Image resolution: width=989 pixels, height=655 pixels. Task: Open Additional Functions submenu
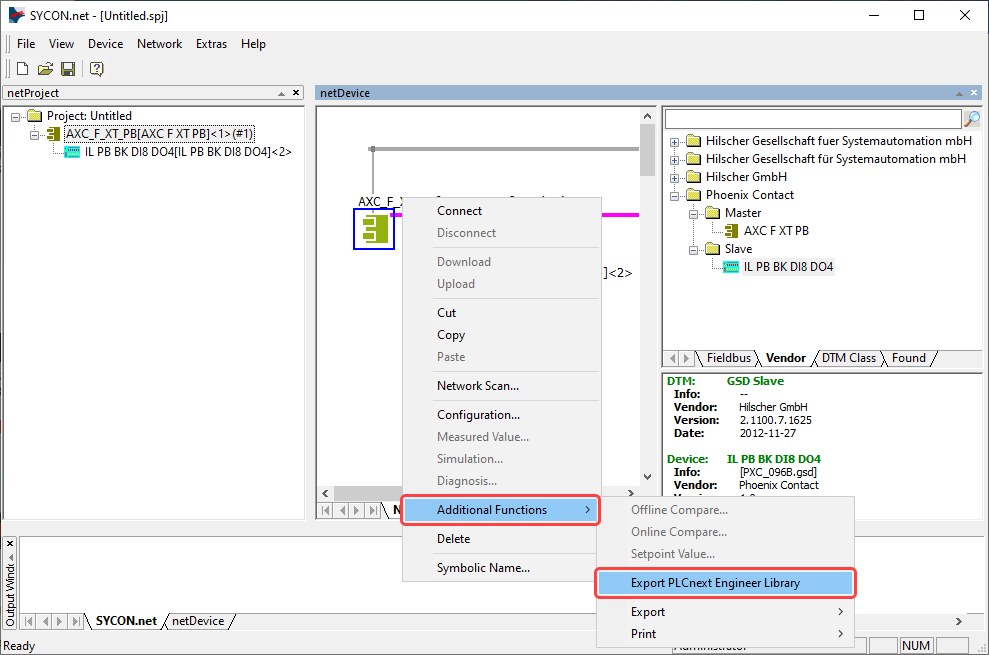click(x=501, y=510)
